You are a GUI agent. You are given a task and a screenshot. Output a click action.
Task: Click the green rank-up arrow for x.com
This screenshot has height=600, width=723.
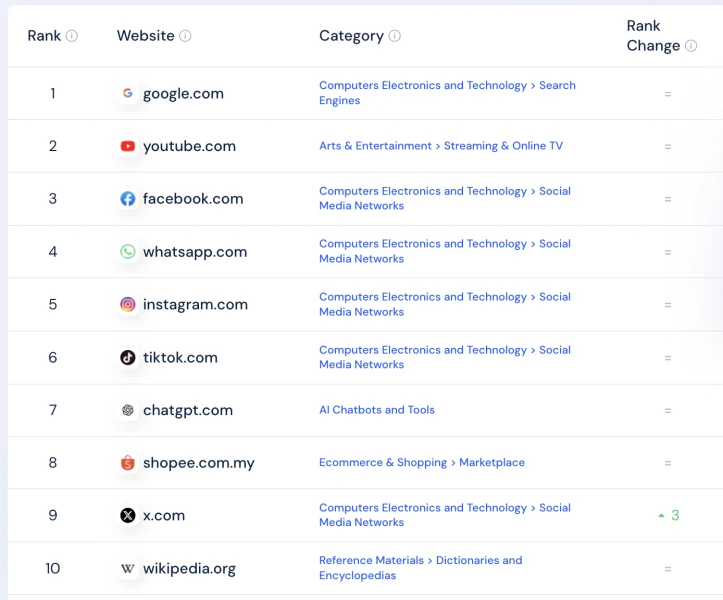(x=661, y=515)
